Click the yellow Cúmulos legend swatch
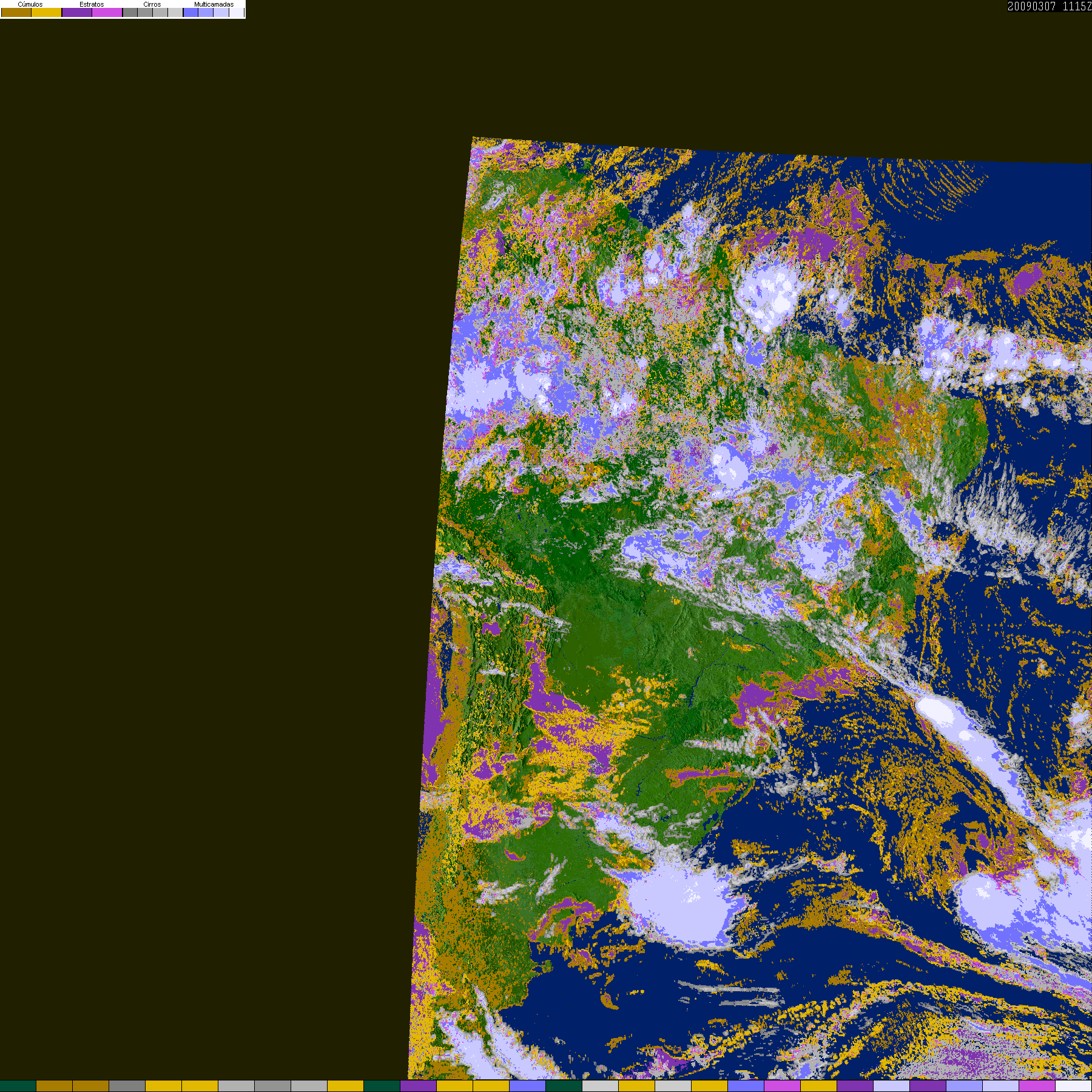Screen dimensions: 1092x1092 coord(46,12)
